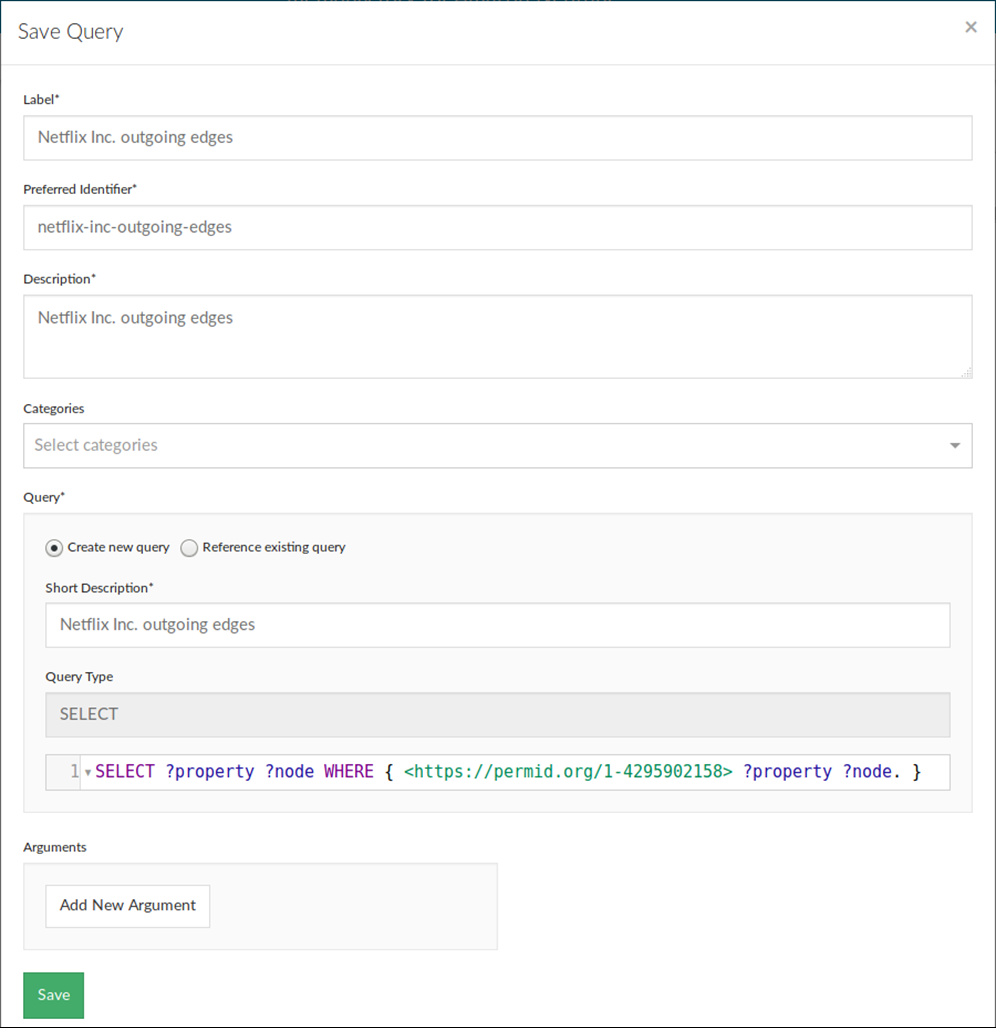Click the Short Description input
Screen dimensions: 996x1028
click(498, 625)
